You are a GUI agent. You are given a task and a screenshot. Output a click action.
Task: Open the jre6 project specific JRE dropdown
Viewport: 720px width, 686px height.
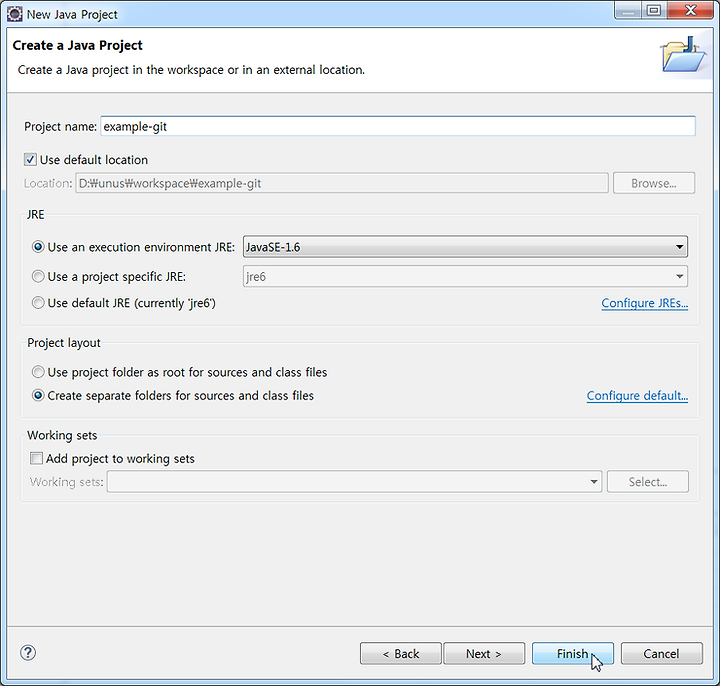coord(465,276)
